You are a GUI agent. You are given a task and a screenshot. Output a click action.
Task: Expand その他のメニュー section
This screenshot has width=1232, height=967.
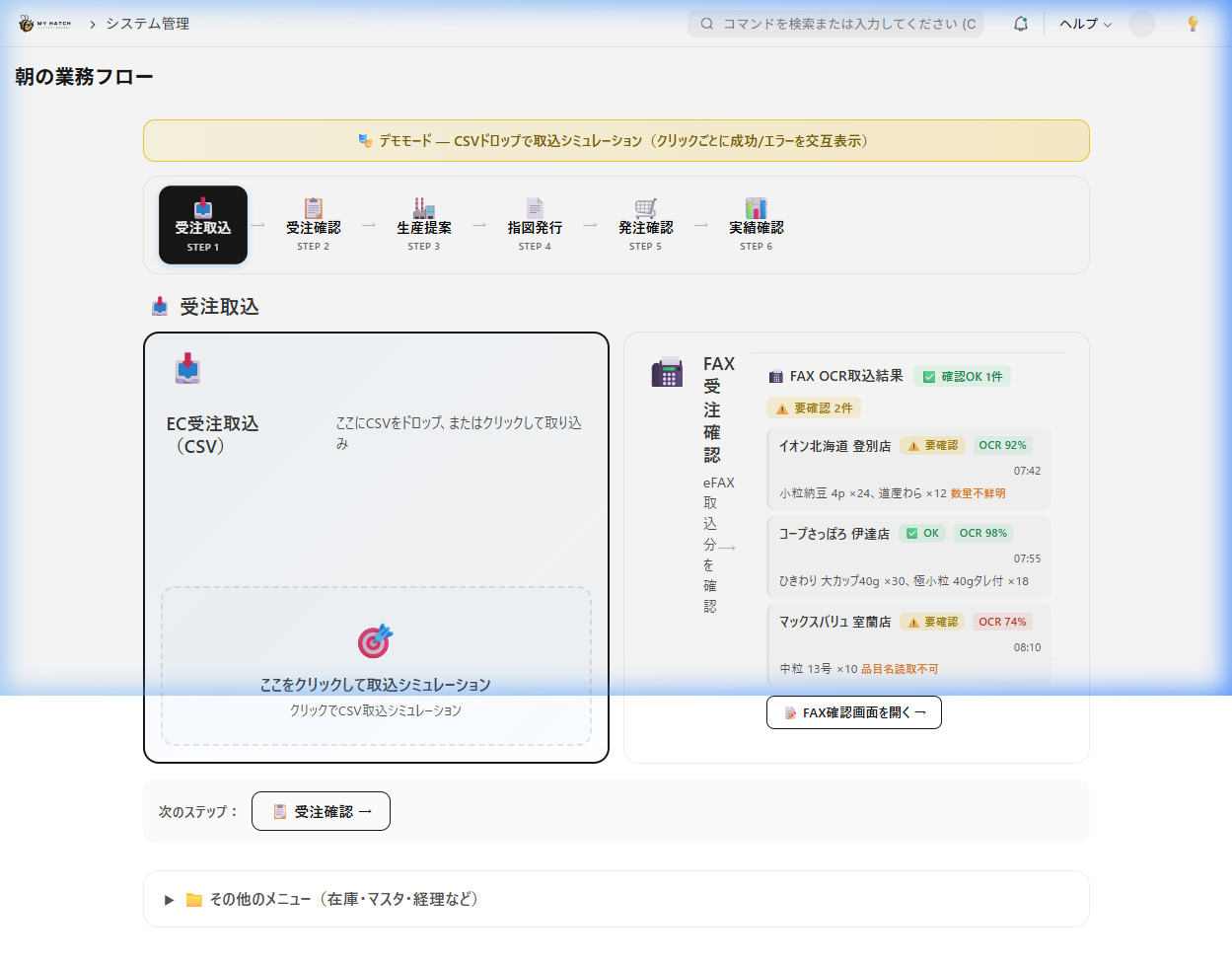point(169,900)
